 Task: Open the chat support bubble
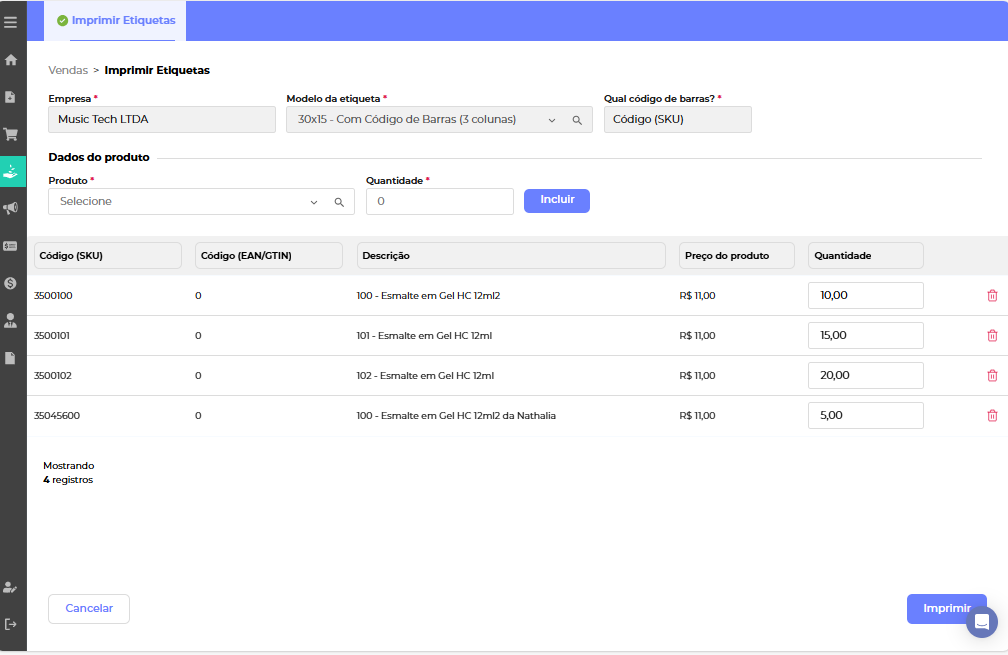(981, 622)
